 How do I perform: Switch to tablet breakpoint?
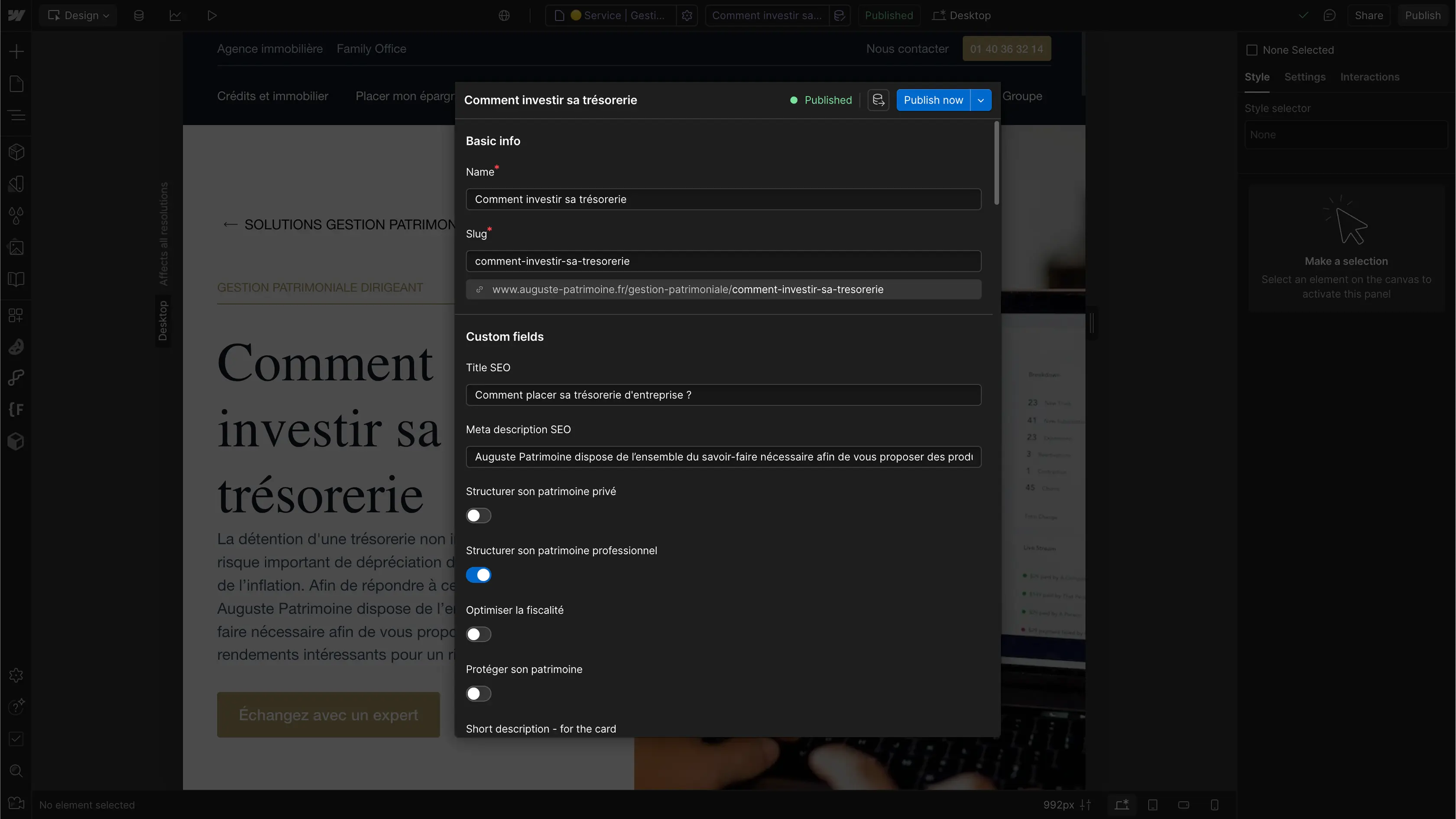point(1152,805)
